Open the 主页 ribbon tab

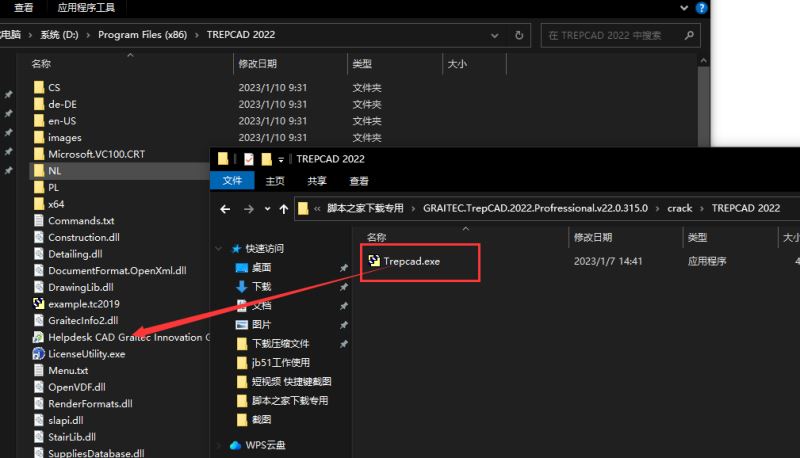(x=275, y=181)
